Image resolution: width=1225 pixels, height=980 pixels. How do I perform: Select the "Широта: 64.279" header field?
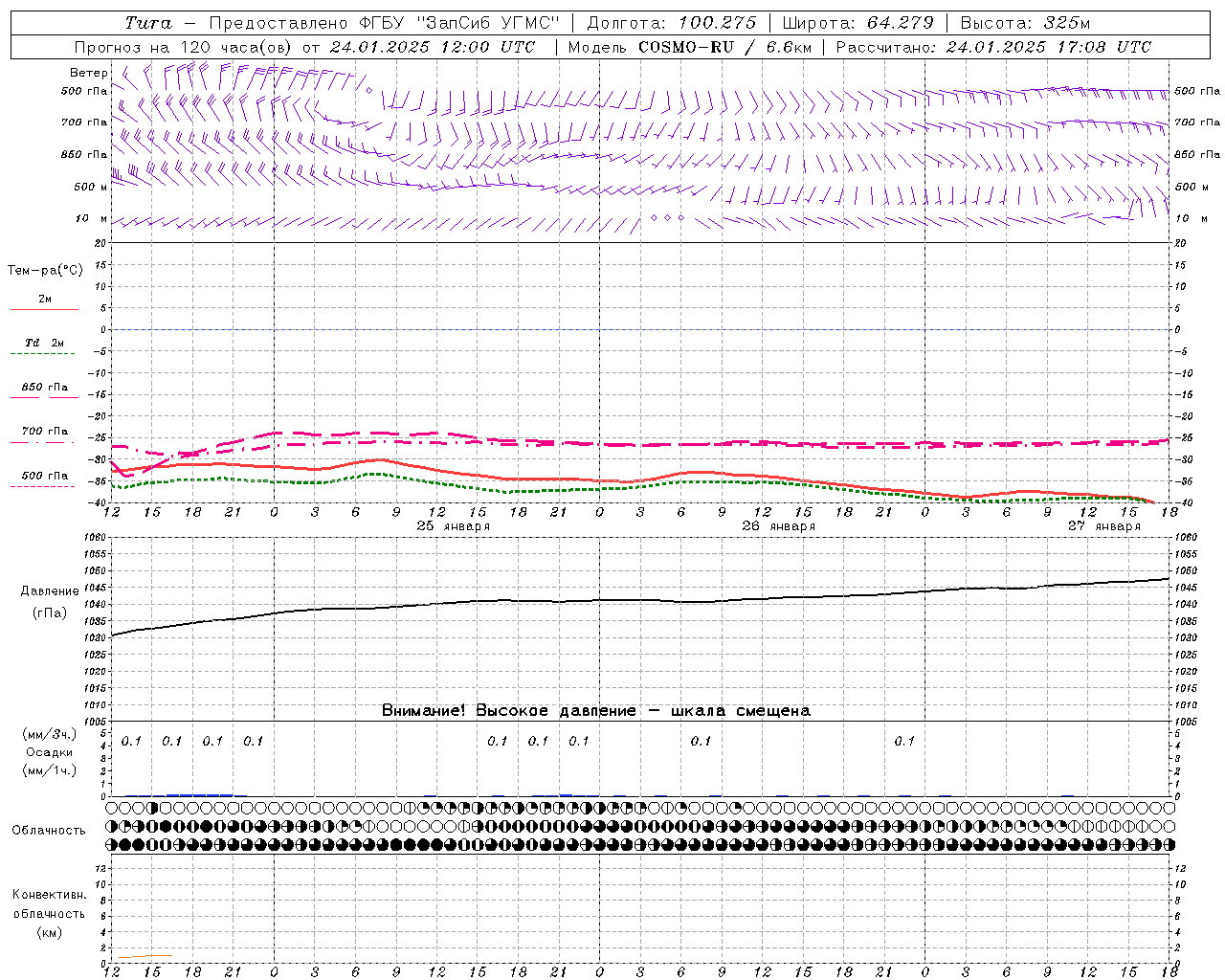pyautogui.click(x=858, y=23)
